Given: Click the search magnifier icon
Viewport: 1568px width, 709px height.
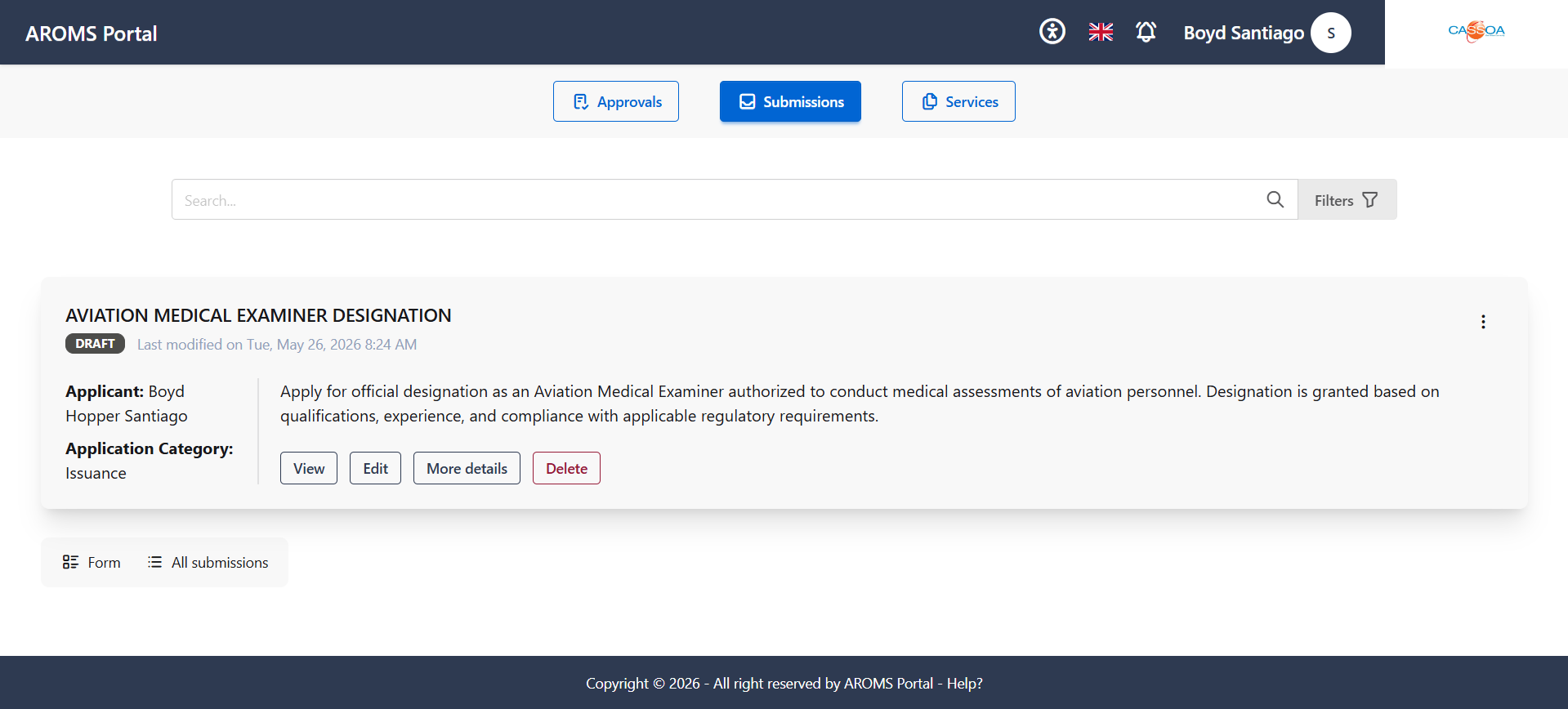Looking at the screenshot, I should 1275,199.
